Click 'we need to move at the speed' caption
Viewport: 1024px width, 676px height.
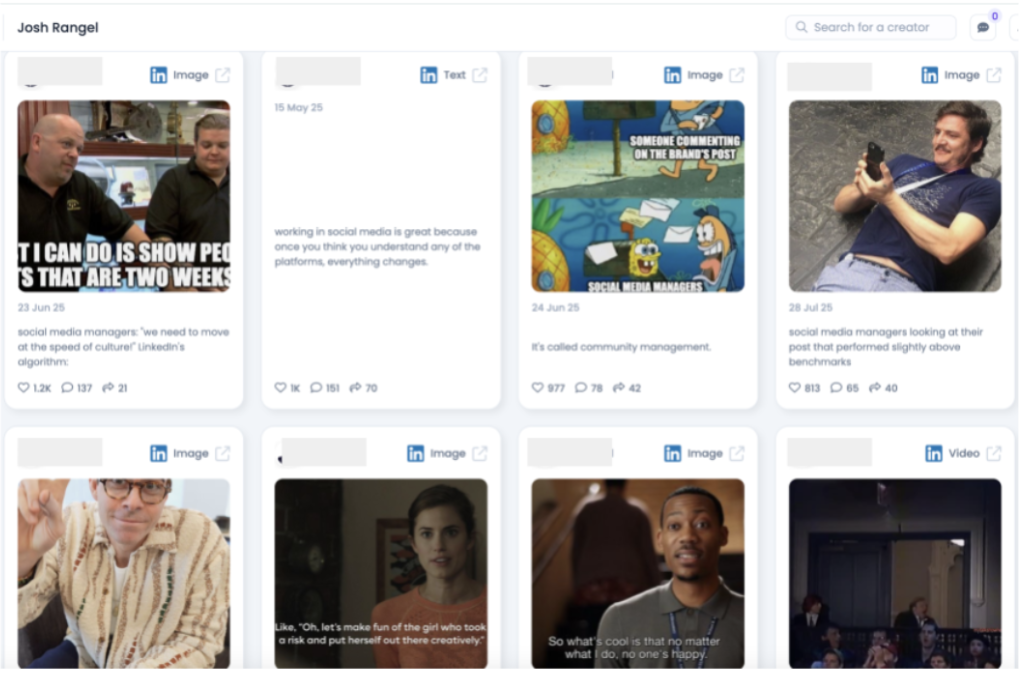click(x=124, y=349)
